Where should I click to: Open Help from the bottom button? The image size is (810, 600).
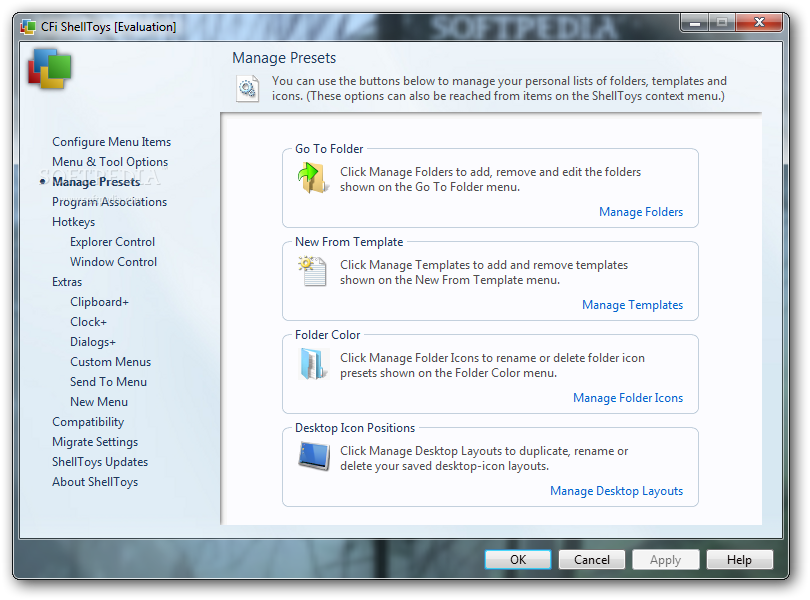pos(739,560)
